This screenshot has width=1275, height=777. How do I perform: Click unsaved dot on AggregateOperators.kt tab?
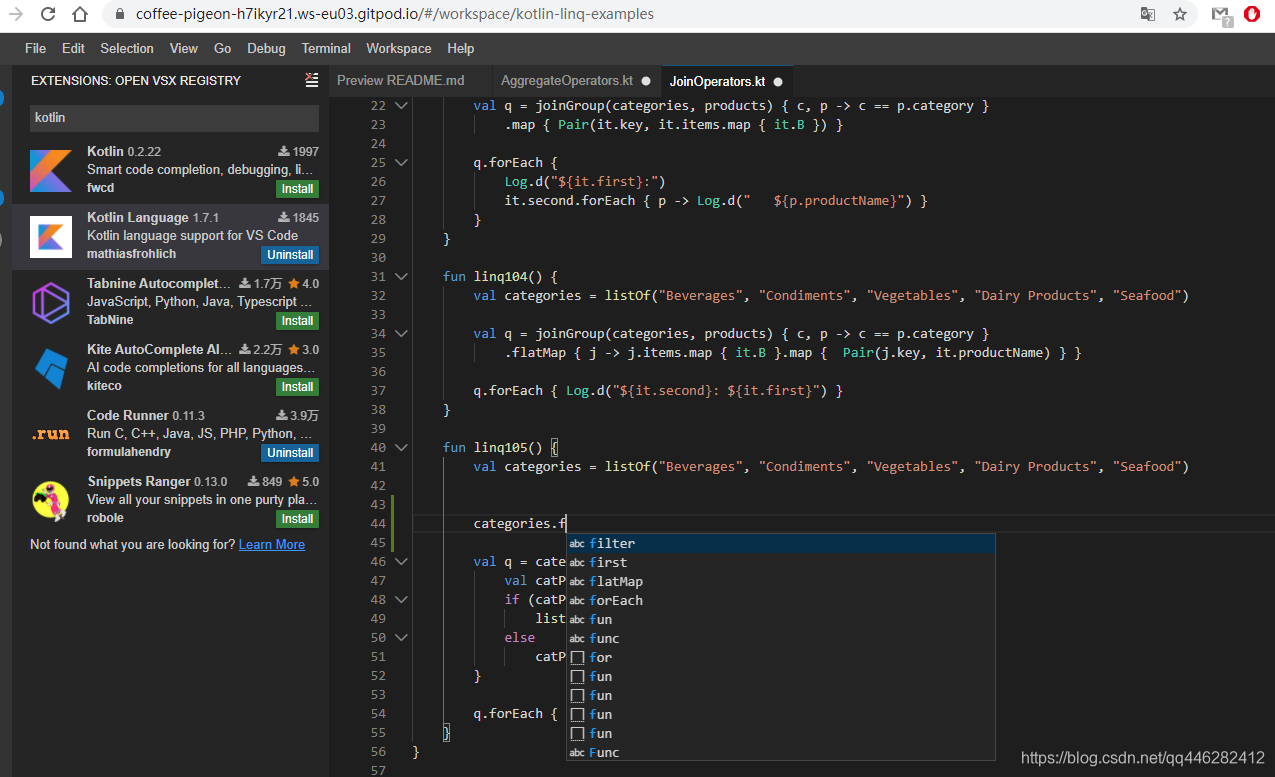click(x=646, y=81)
